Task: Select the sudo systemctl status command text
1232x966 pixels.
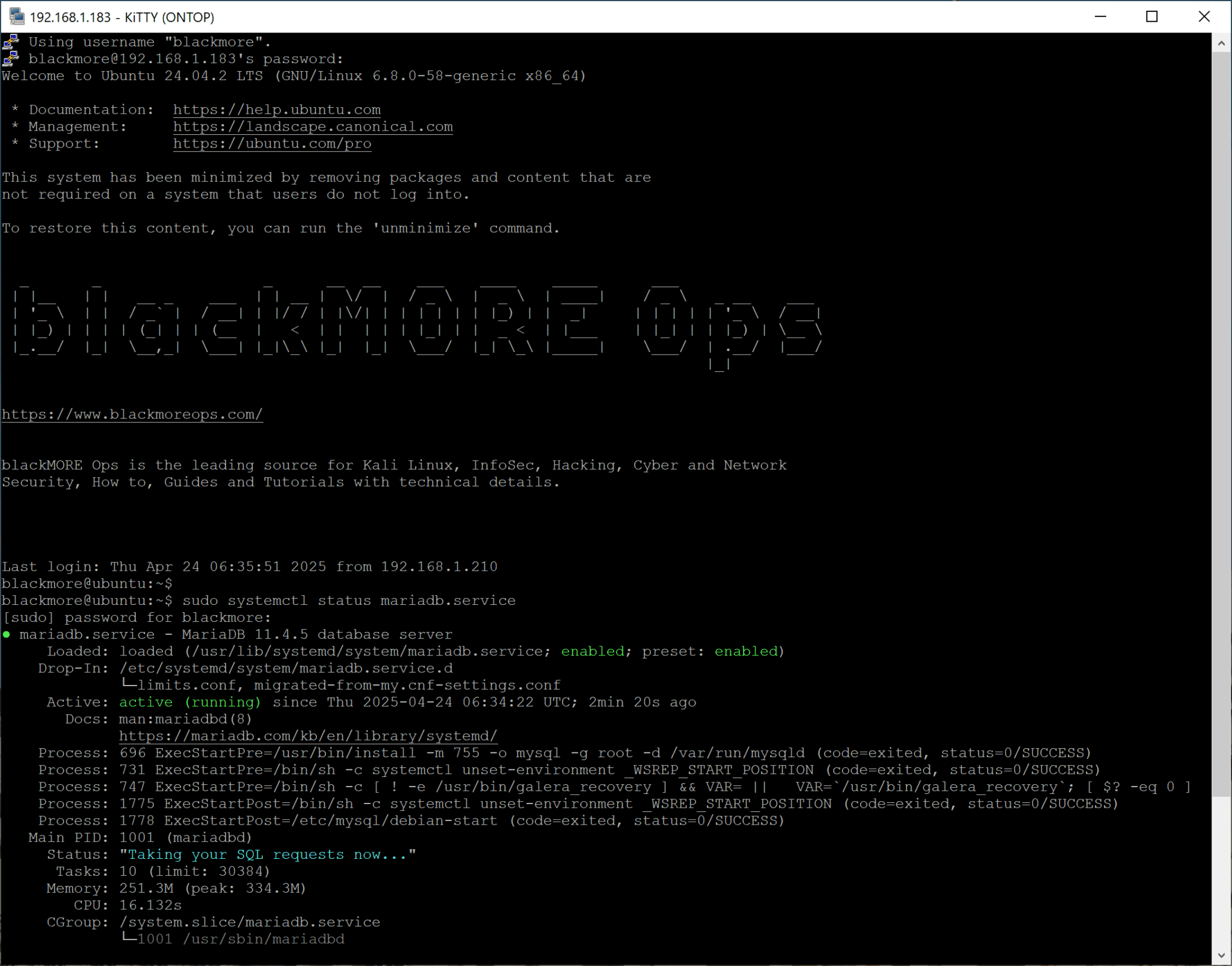Action: 349,599
